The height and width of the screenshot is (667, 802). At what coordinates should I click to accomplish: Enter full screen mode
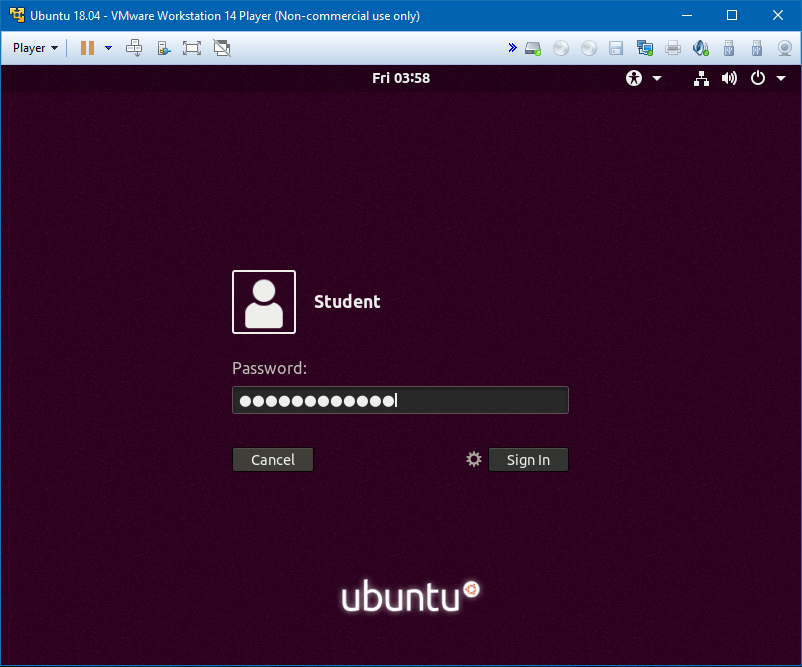pos(192,48)
